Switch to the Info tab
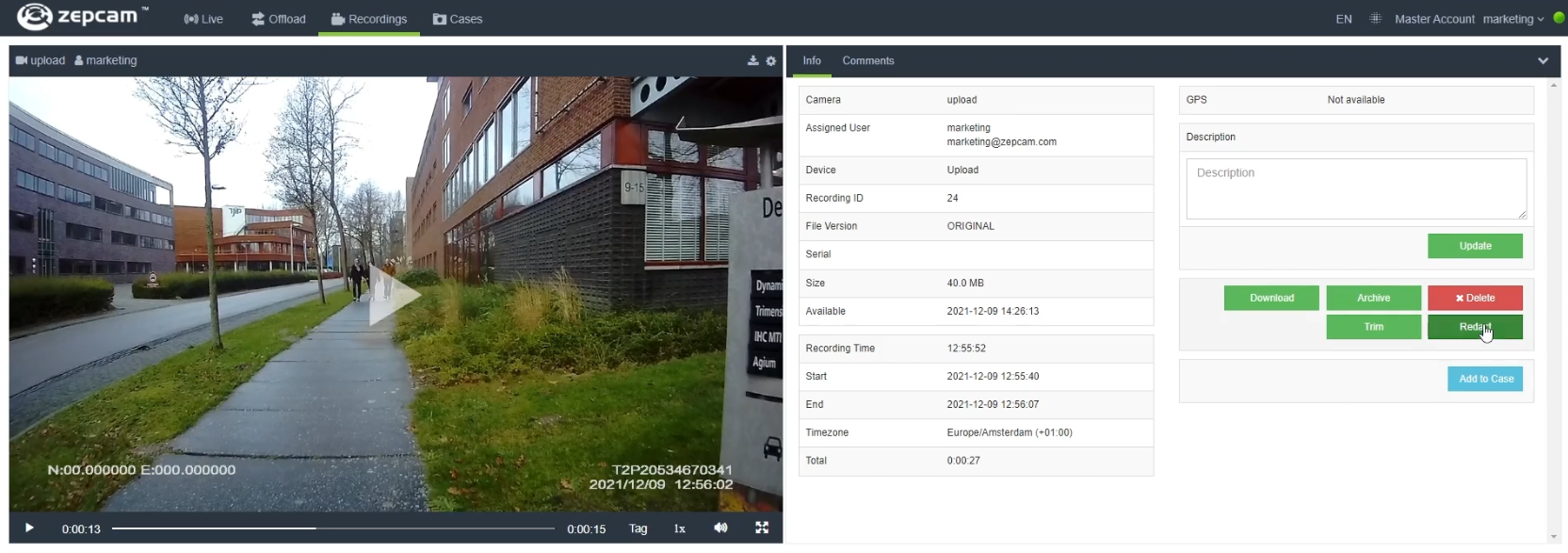The width and height of the screenshot is (1568, 553). (812, 60)
